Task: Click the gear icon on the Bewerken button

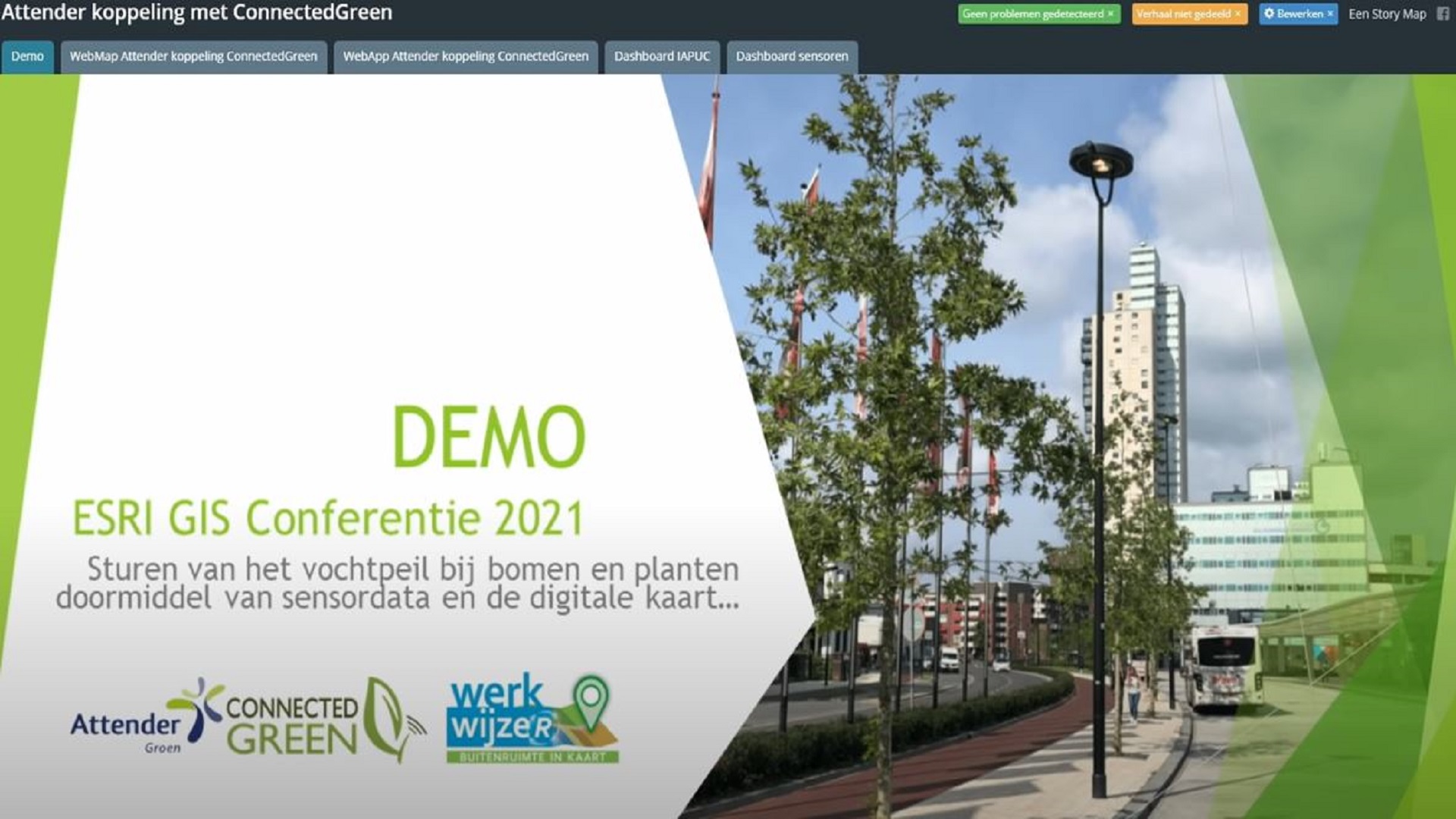Action: (x=1269, y=14)
